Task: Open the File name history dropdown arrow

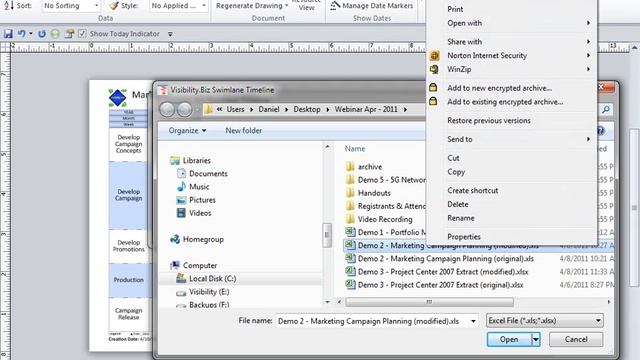Action: point(473,321)
